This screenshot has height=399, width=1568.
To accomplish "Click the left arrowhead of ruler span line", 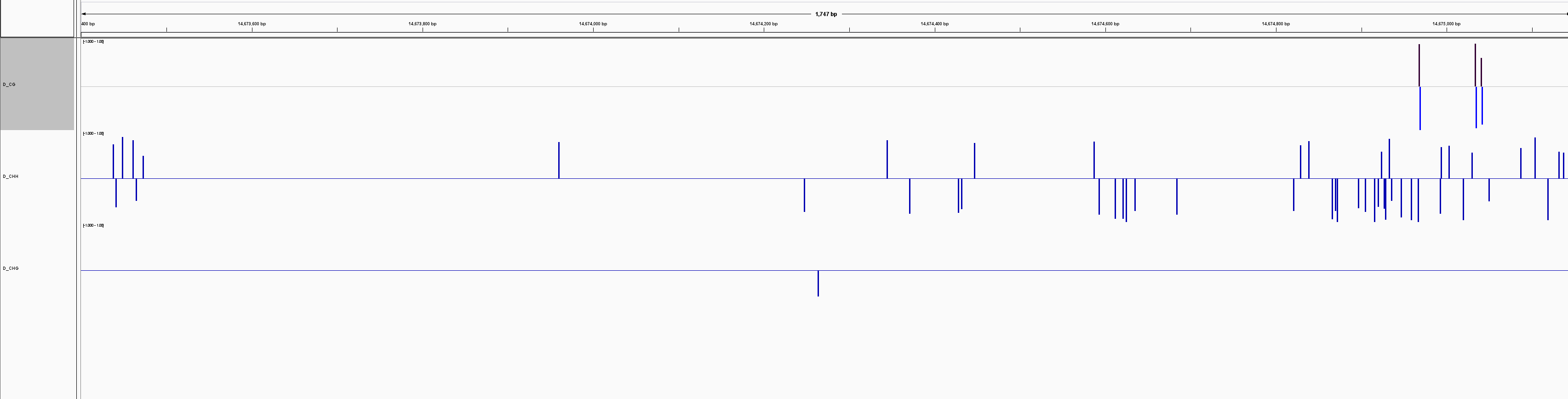I will click(83, 14).
